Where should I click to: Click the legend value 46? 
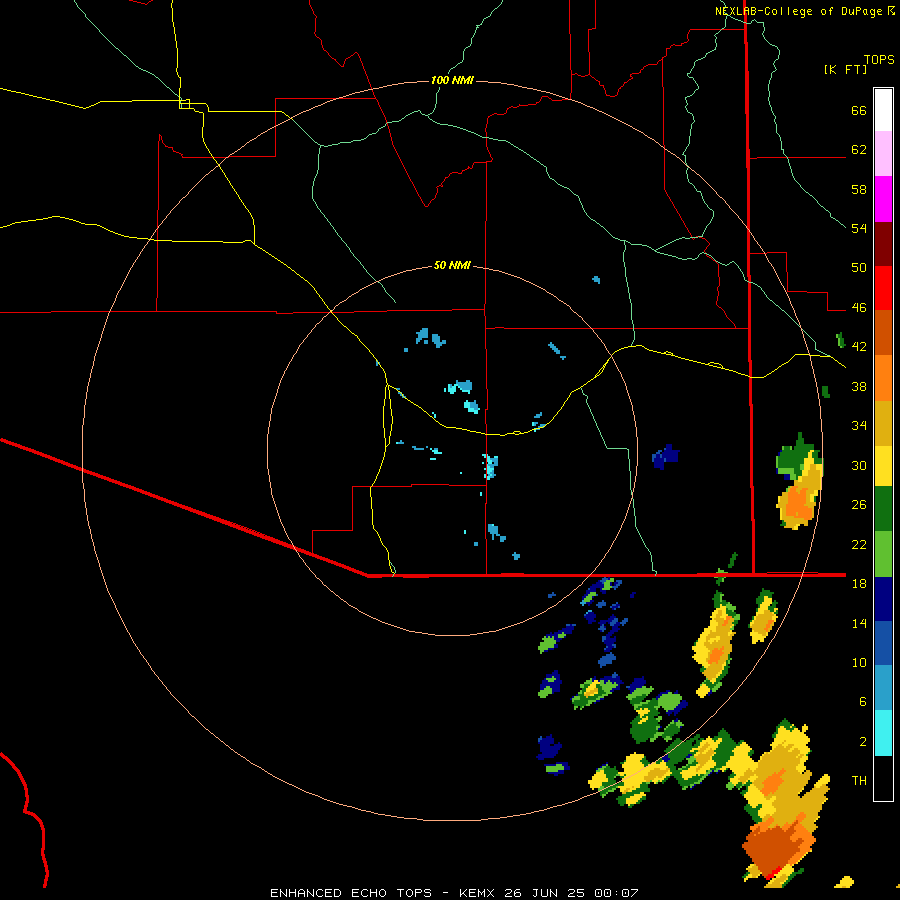[x=859, y=308]
